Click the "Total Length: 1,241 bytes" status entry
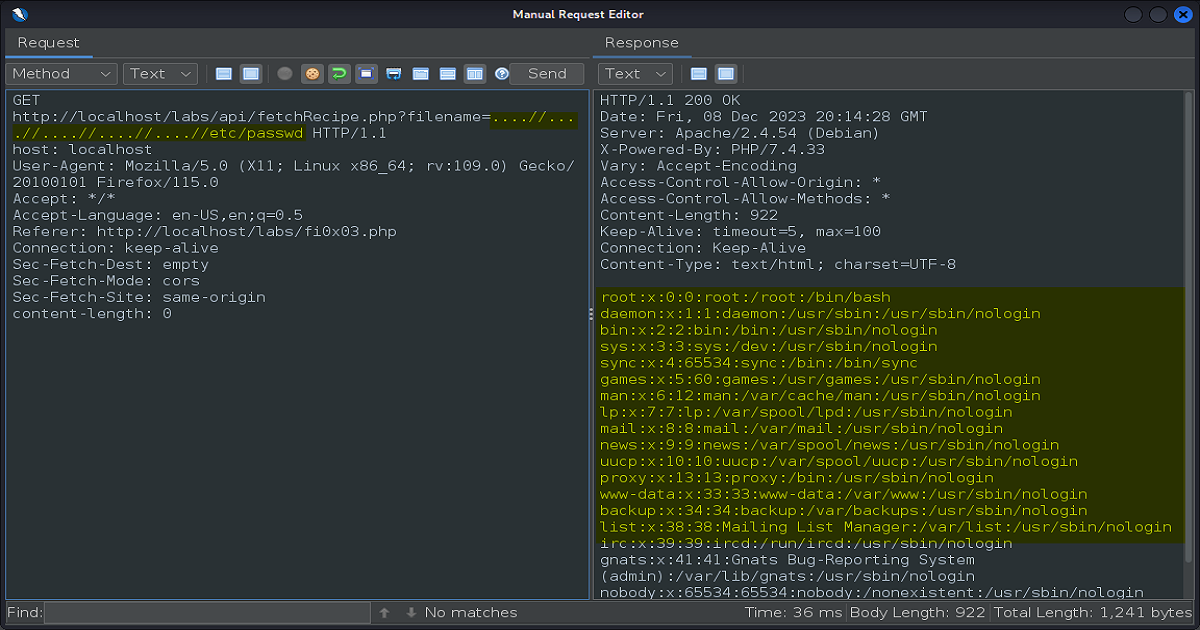Screen dimensions: 1200x630 [1093, 612]
